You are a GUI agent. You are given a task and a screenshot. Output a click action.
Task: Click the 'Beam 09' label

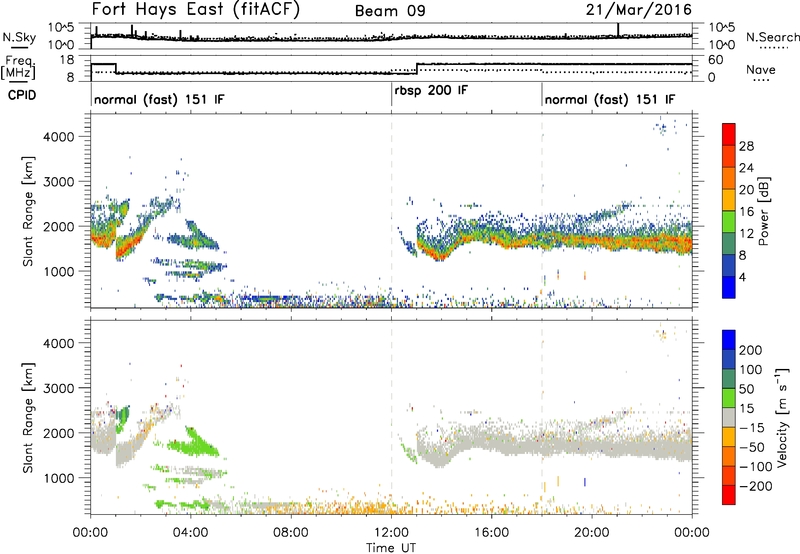click(390, 11)
